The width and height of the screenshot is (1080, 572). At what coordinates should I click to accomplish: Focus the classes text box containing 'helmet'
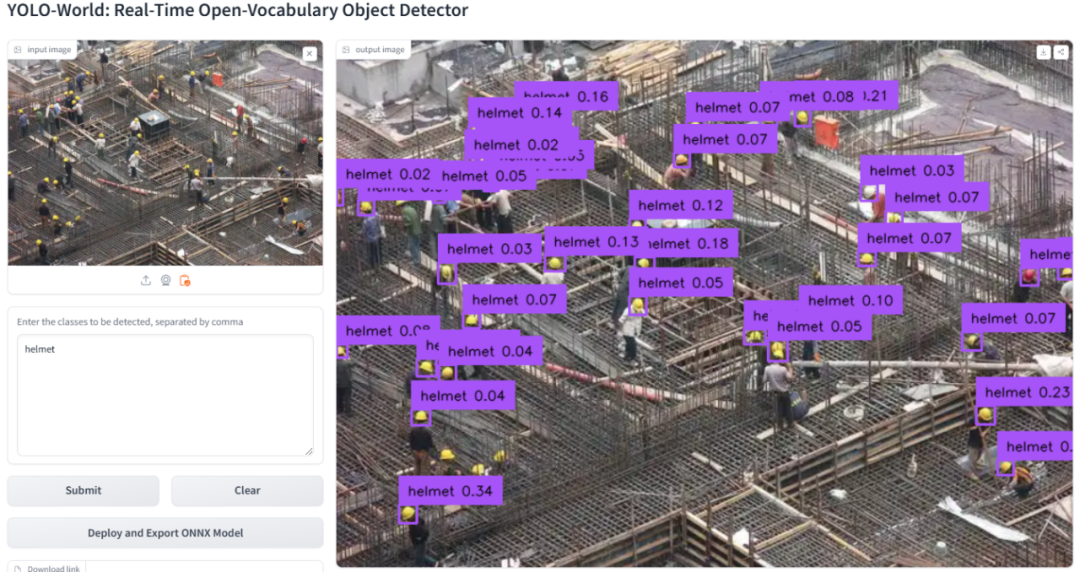click(165, 395)
